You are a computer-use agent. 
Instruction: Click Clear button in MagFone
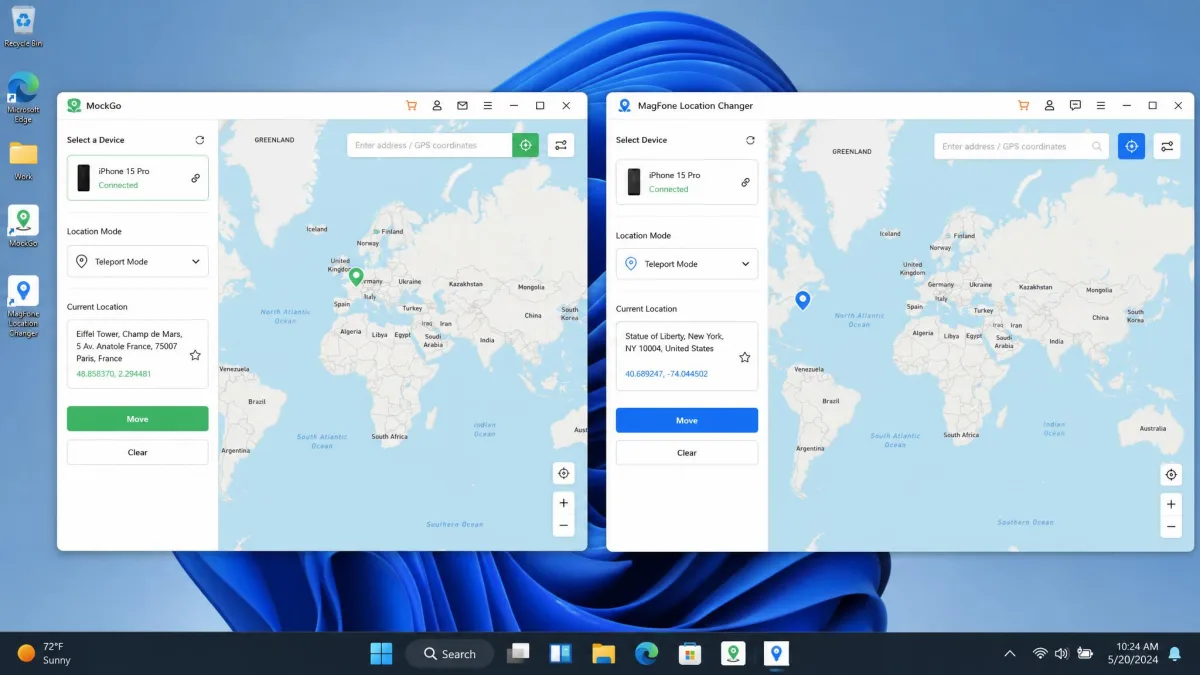687,453
